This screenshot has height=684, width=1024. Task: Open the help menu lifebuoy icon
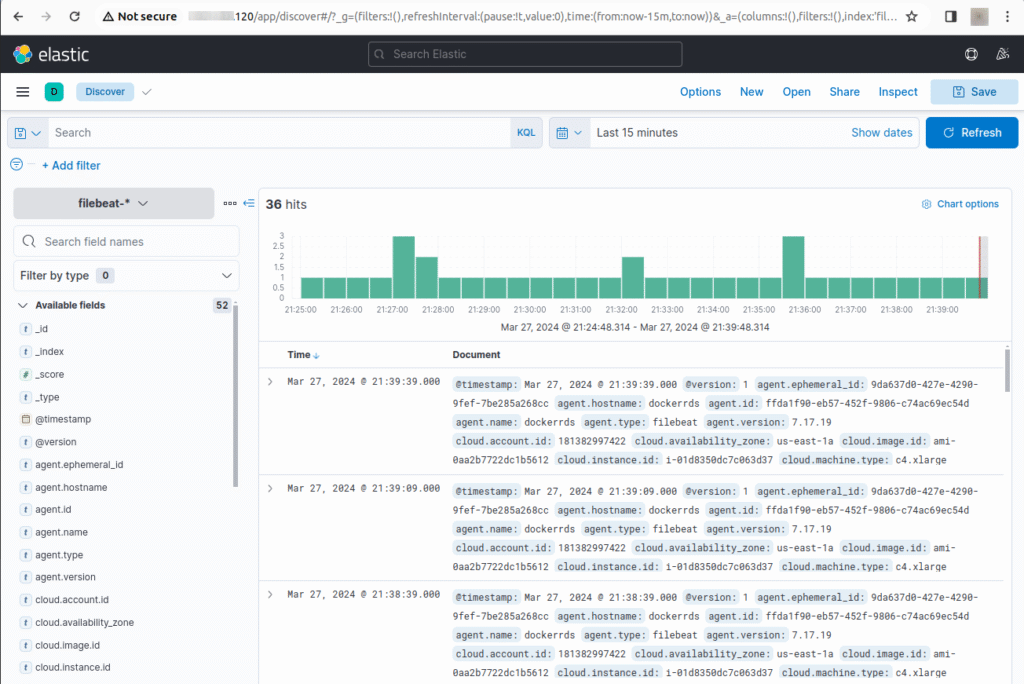tap(971, 54)
